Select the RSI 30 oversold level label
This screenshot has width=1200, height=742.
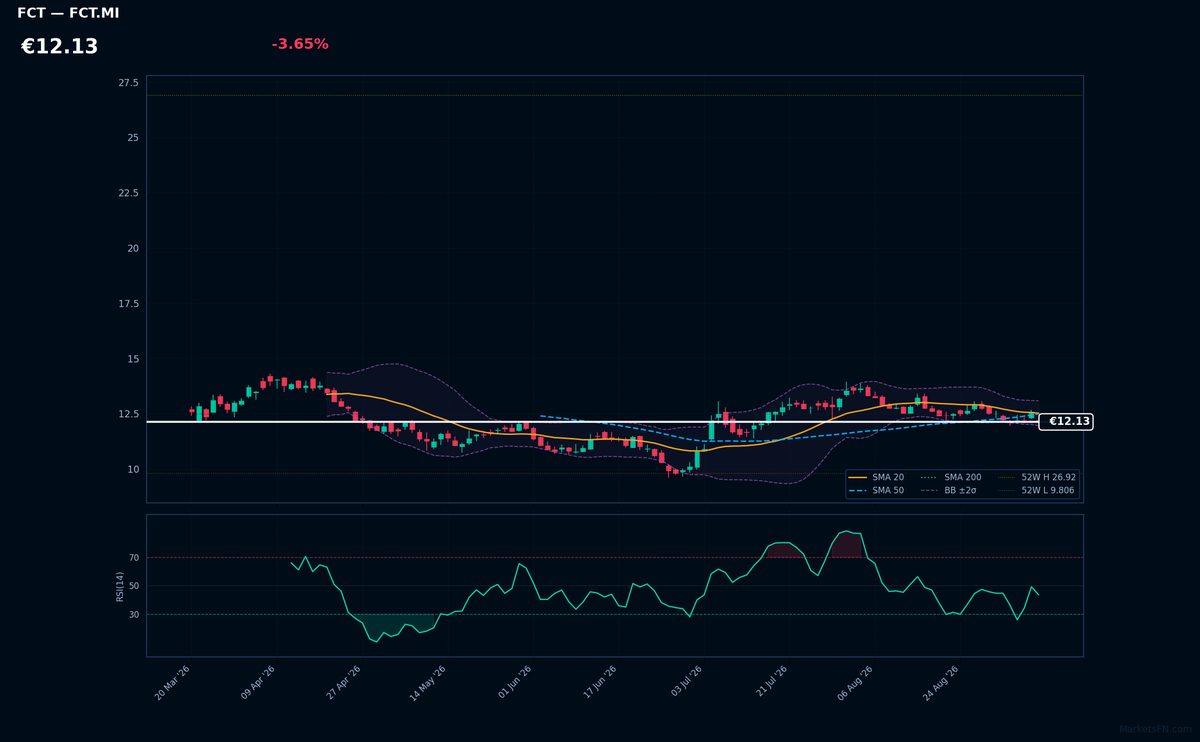point(134,614)
